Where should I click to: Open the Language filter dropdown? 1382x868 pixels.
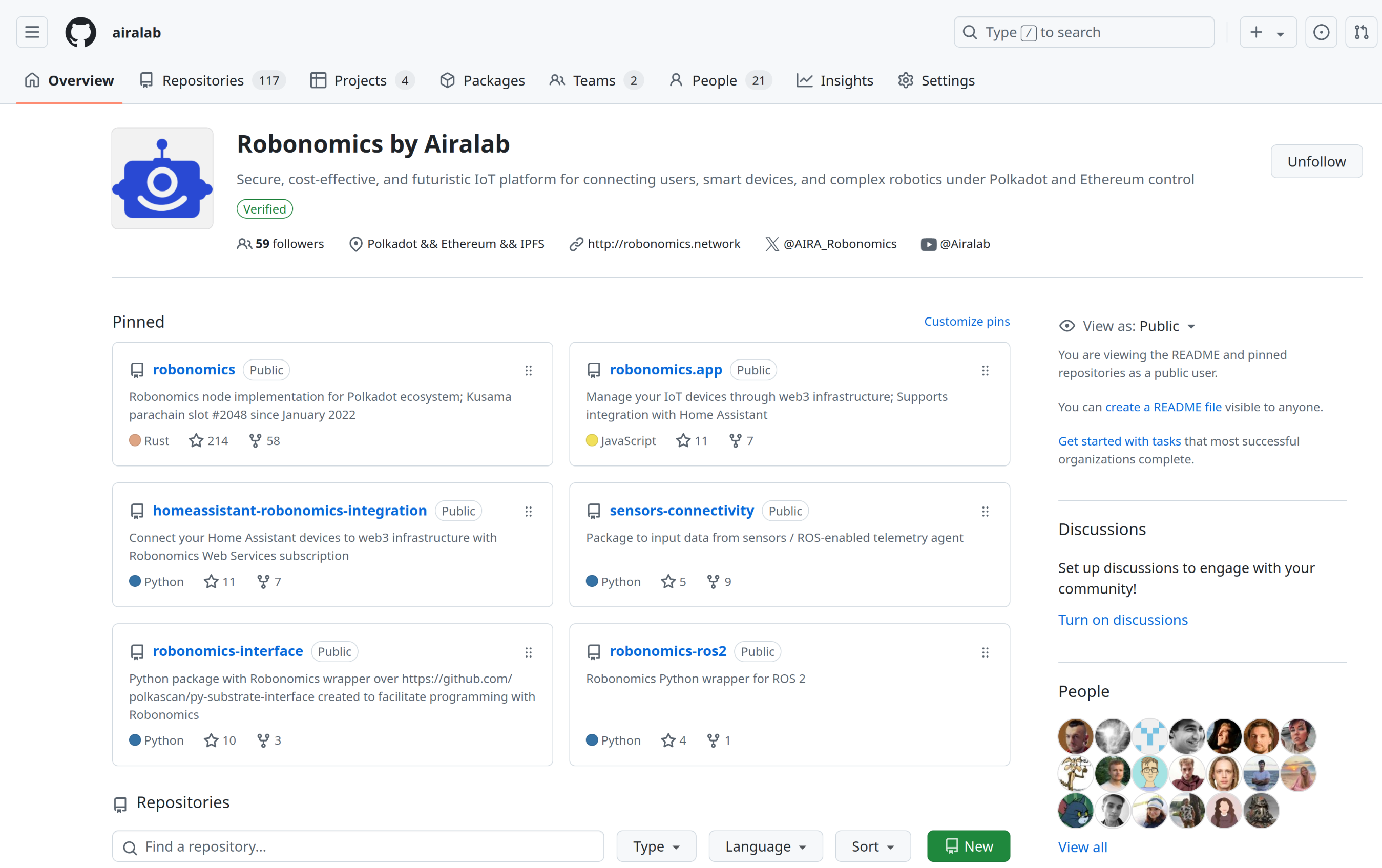tap(765, 846)
